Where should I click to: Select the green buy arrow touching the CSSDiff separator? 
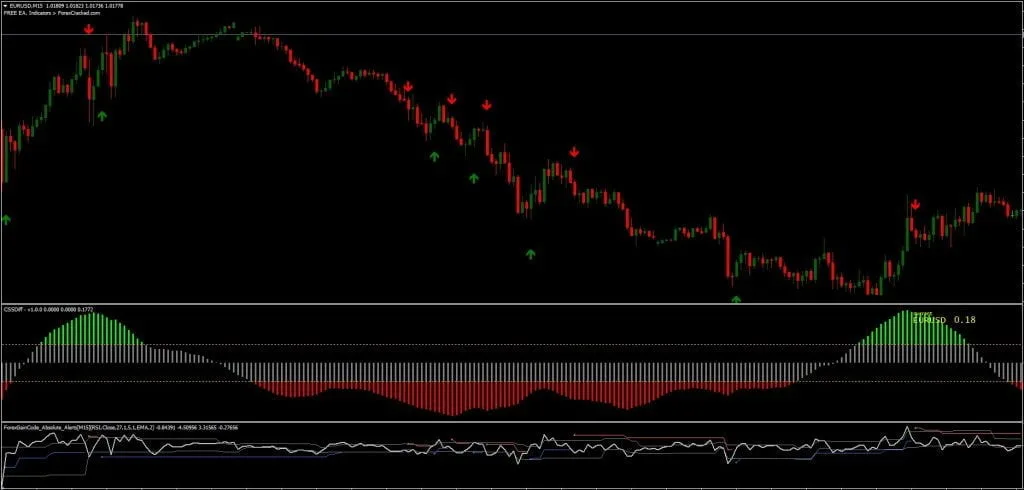(x=736, y=299)
